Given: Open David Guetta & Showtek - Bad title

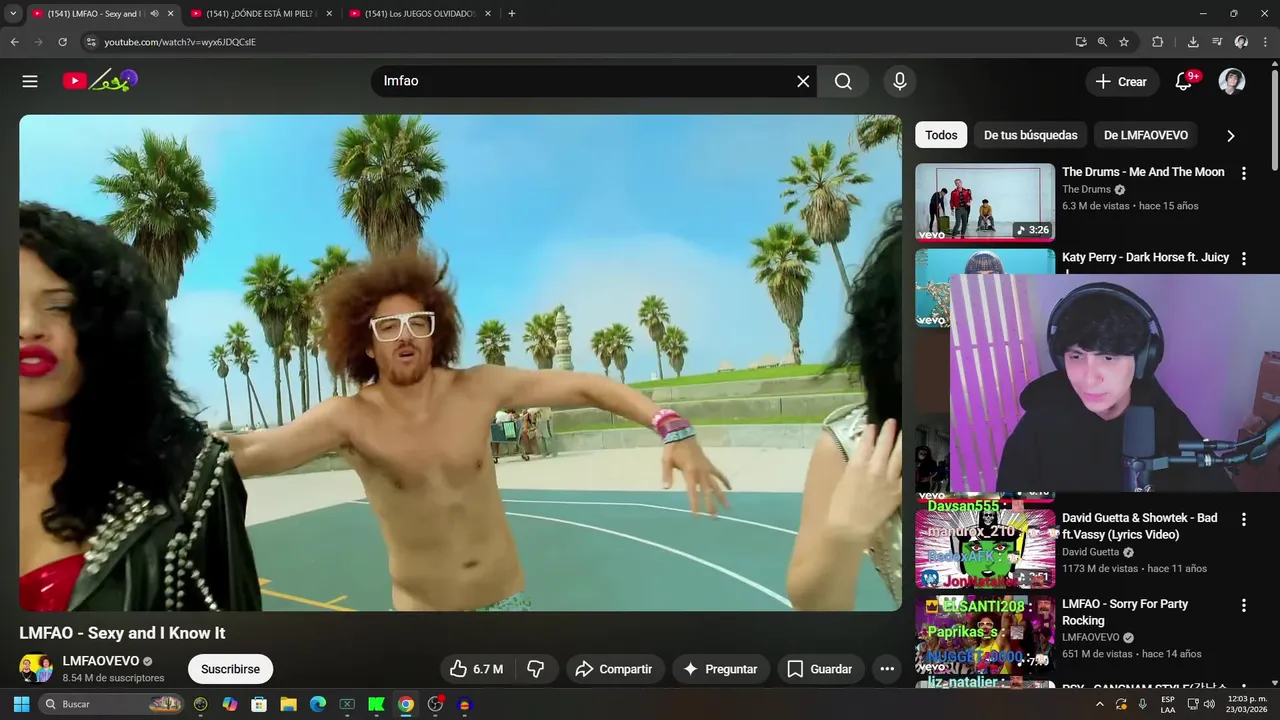Looking at the screenshot, I should point(1139,526).
